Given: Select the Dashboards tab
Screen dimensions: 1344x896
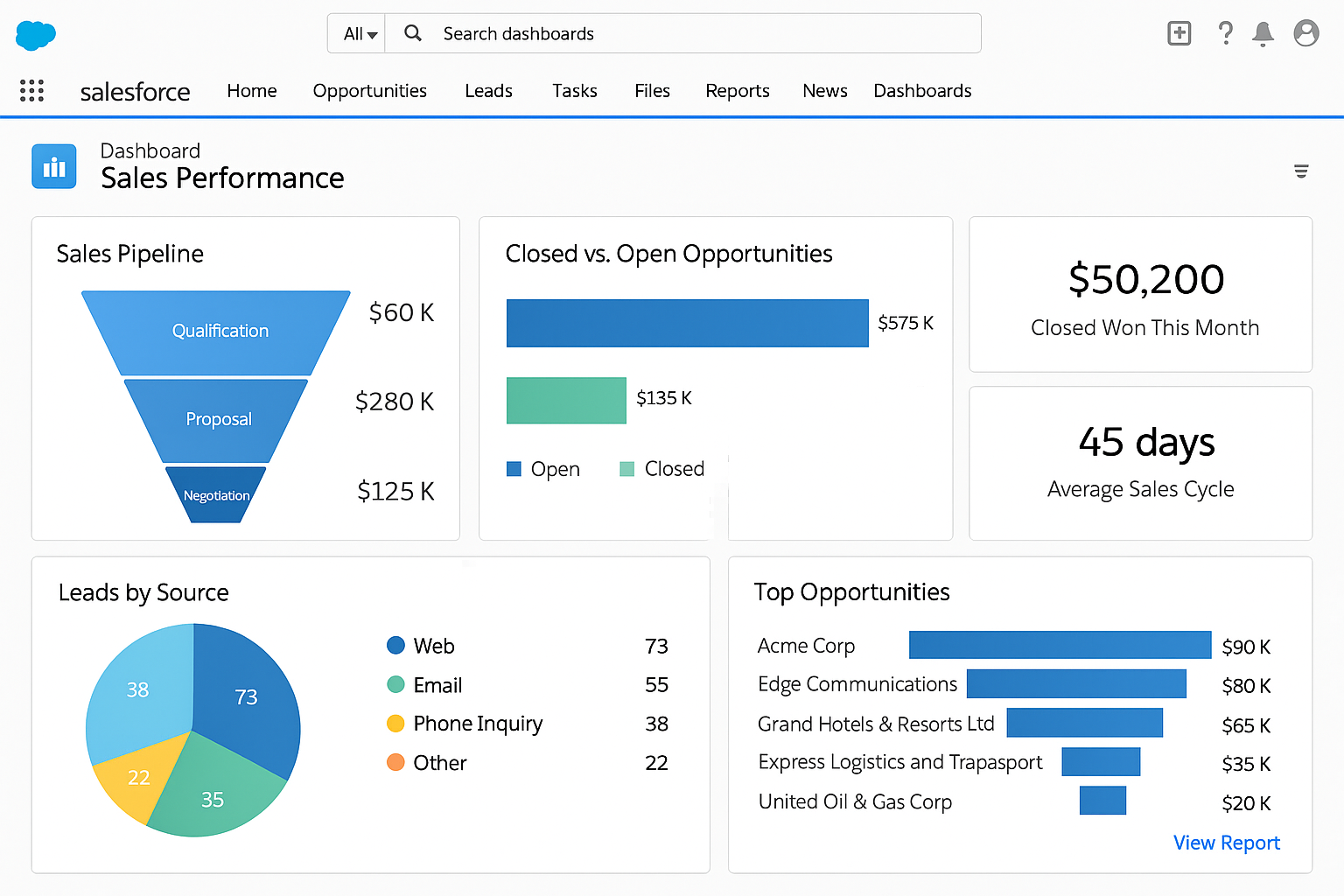Looking at the screenshot, I should (922, 91).
